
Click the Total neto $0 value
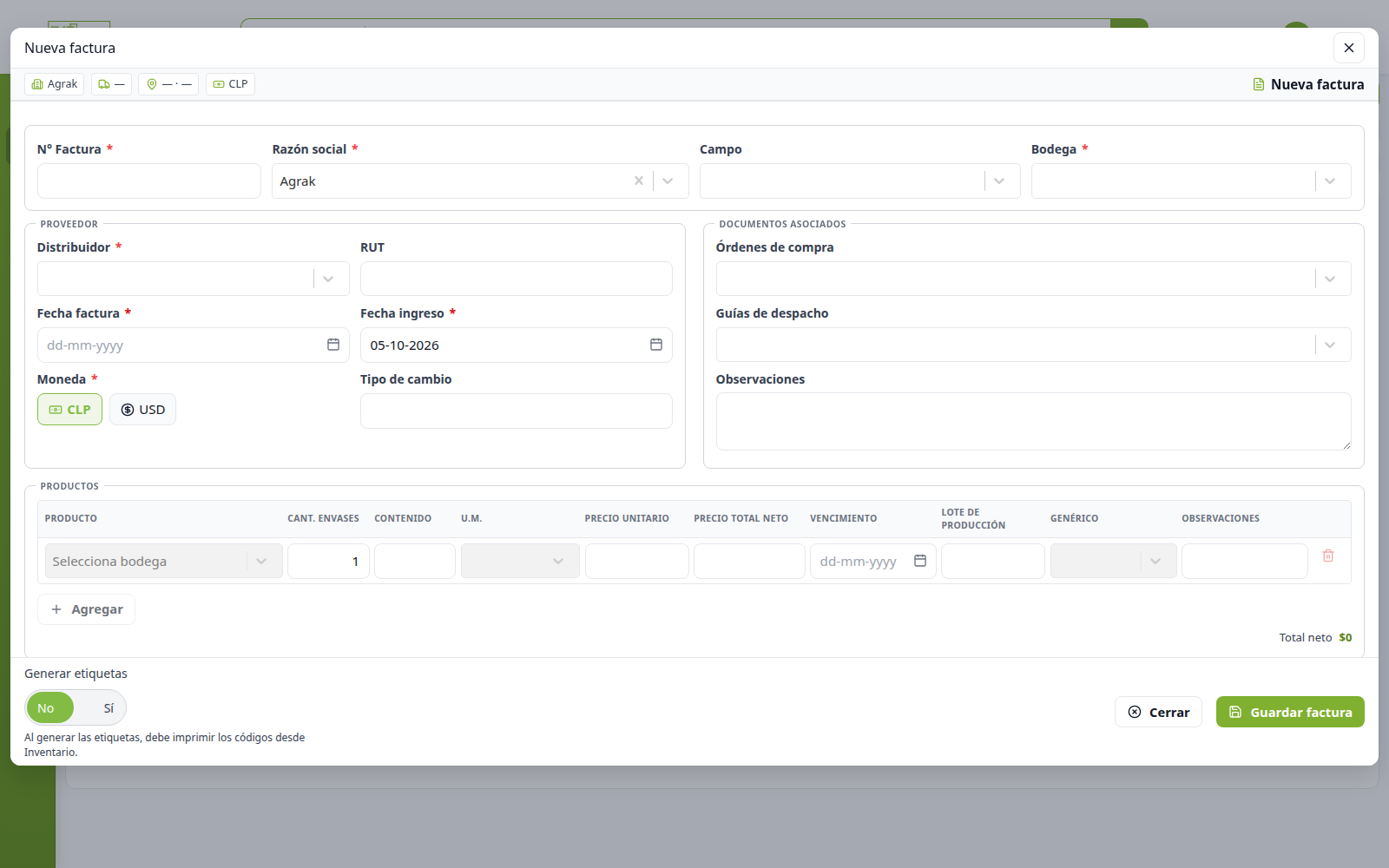[1346, 637]
